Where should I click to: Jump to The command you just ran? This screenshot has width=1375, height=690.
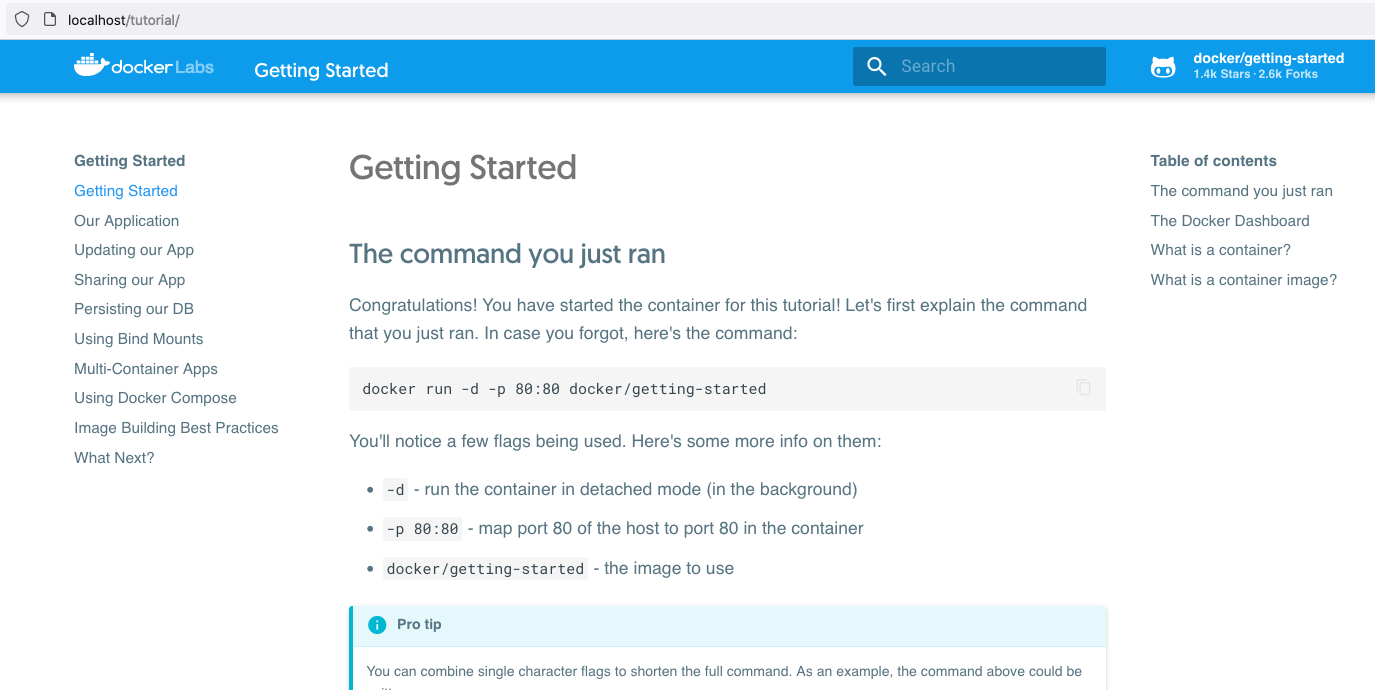point(1242,191)
